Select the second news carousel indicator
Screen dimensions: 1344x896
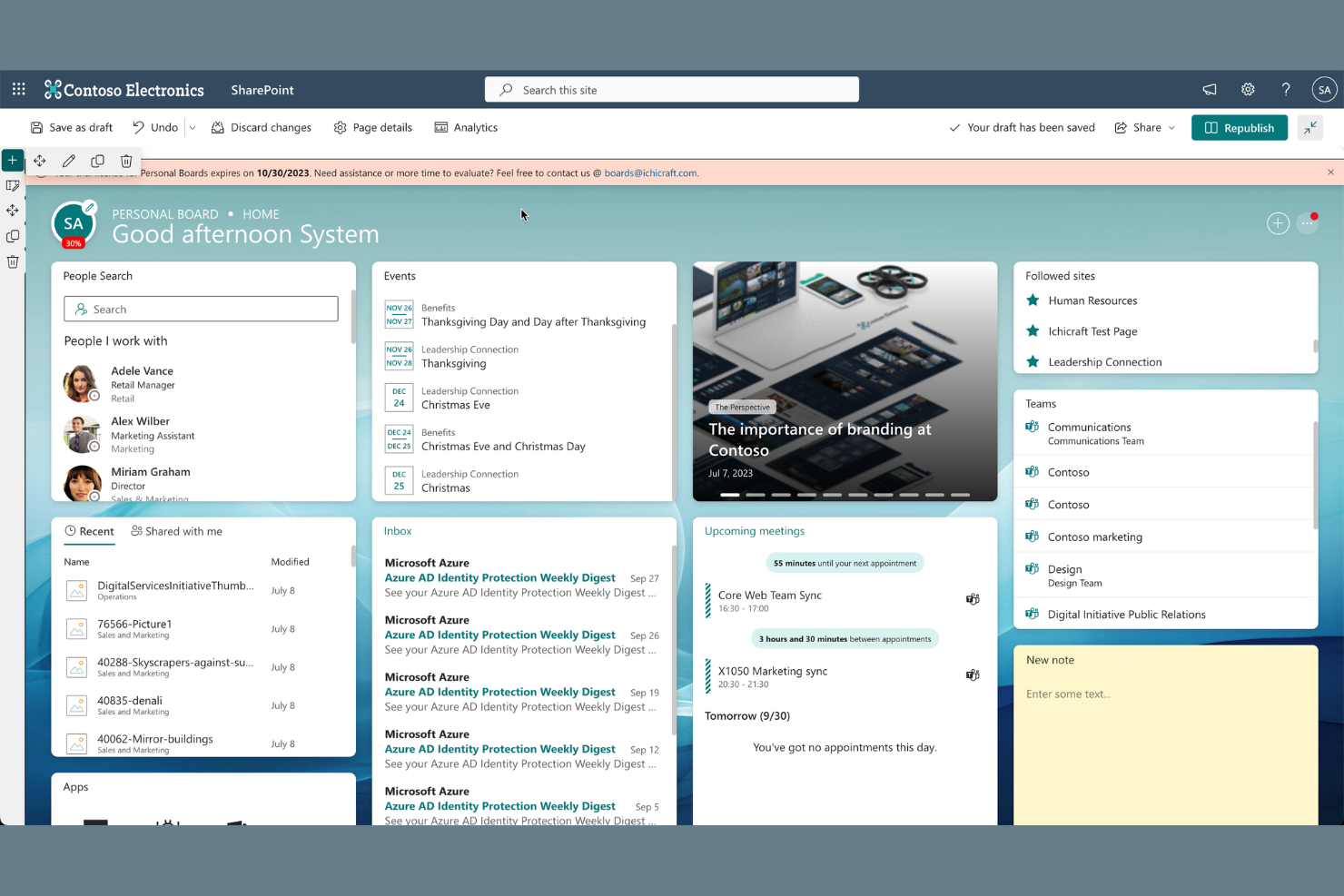pyautogui.click(x=756, y=495)
